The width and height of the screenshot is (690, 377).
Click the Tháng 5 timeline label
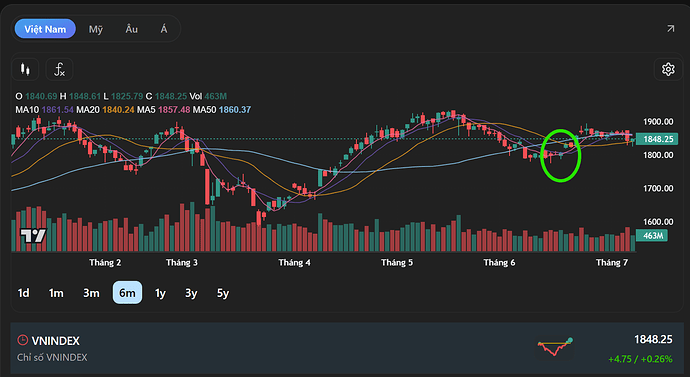[397, 263]
